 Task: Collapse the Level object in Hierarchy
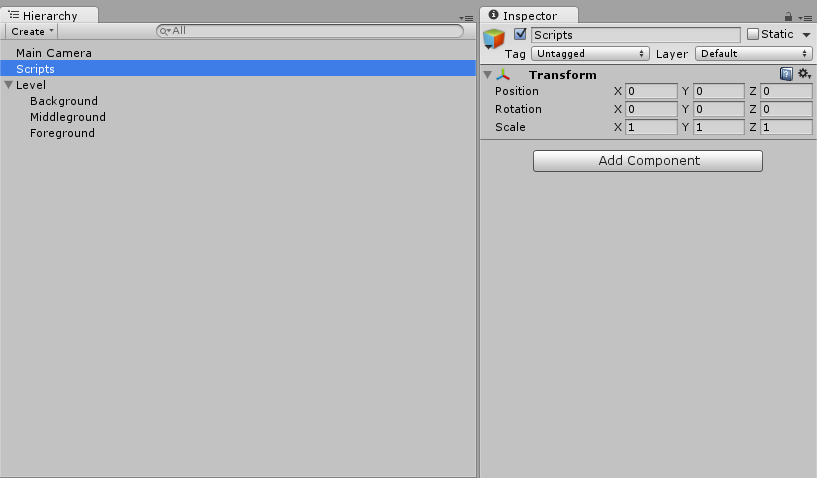point(8,85)
